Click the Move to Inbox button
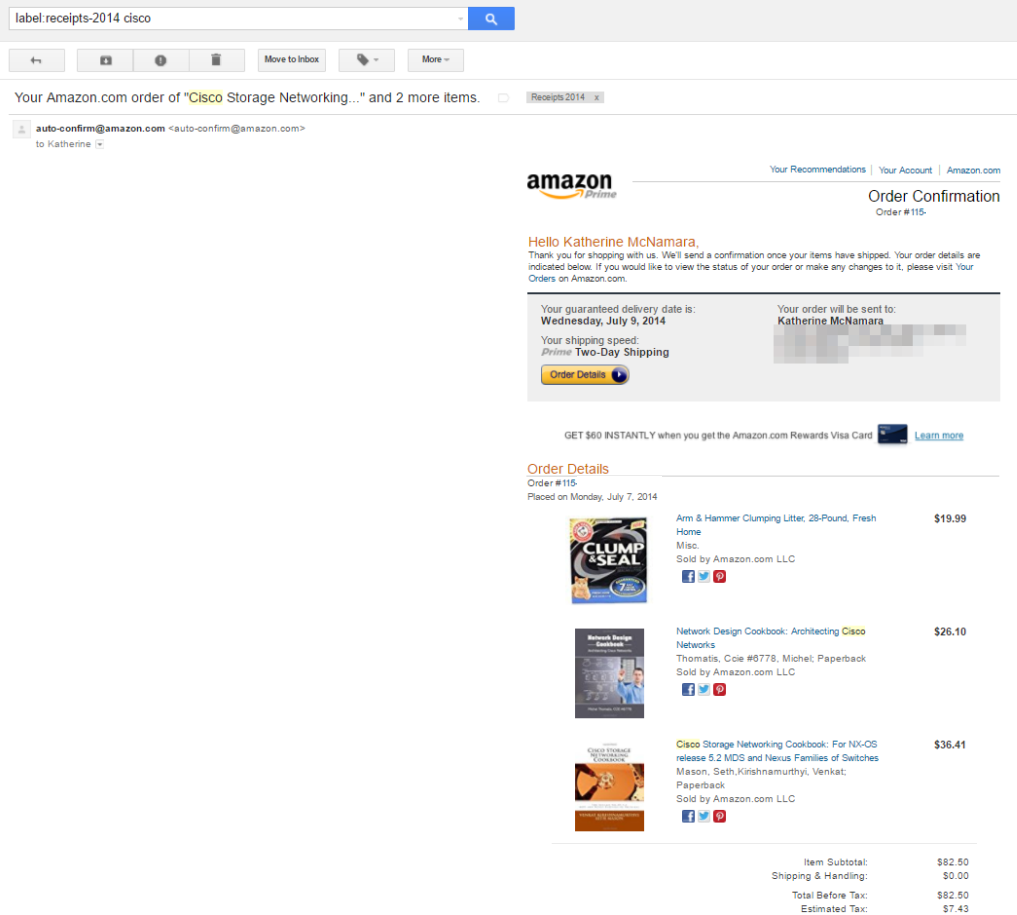The height and width of the screenshot is (915, 1017). (292, 60)
